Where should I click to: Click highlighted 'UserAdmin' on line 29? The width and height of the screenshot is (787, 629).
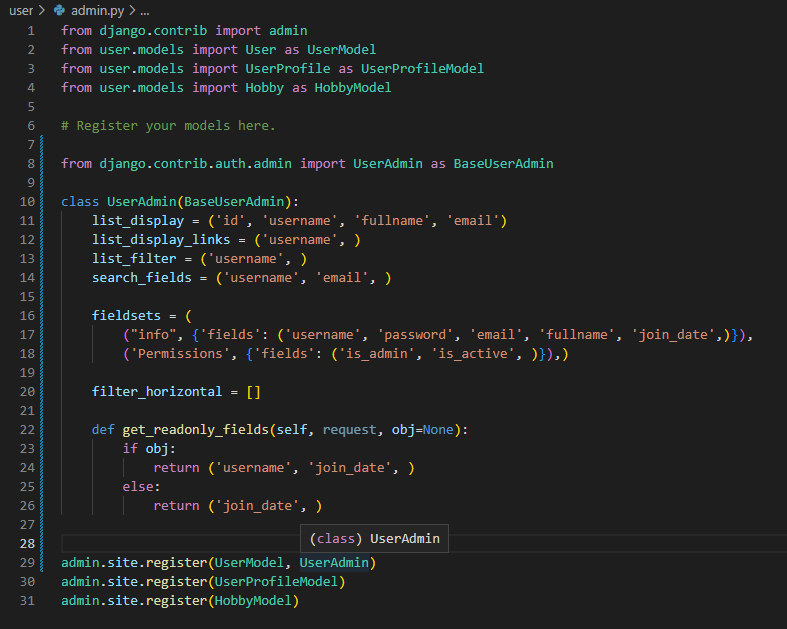334,563
